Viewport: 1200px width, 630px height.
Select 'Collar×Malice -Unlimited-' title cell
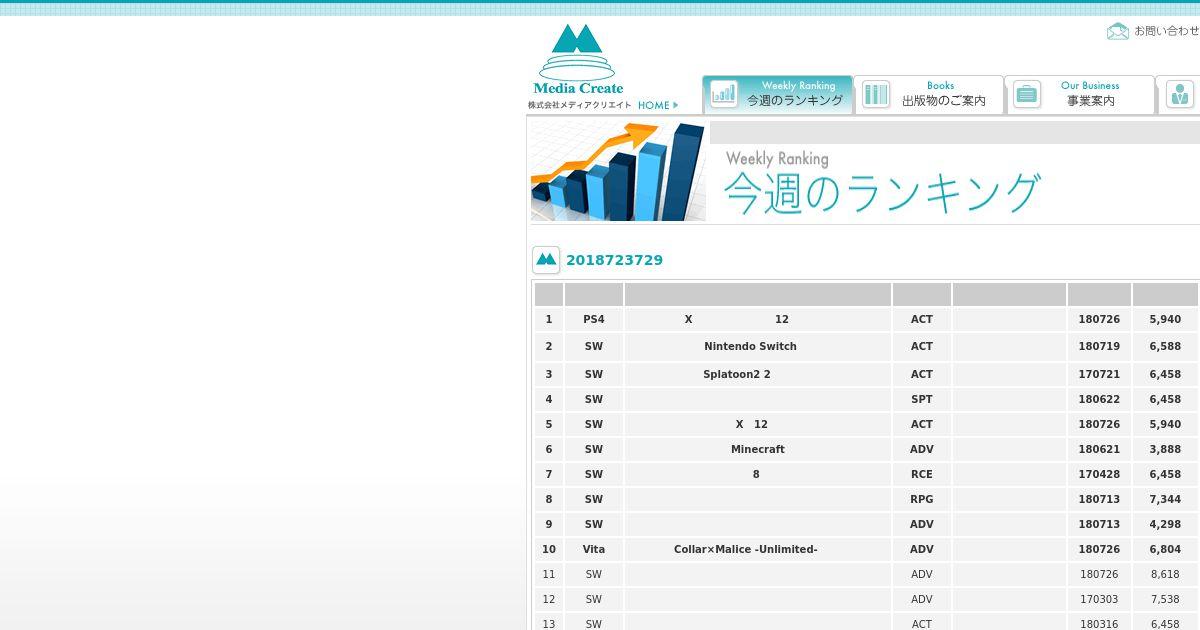click(x=758, y=549)
